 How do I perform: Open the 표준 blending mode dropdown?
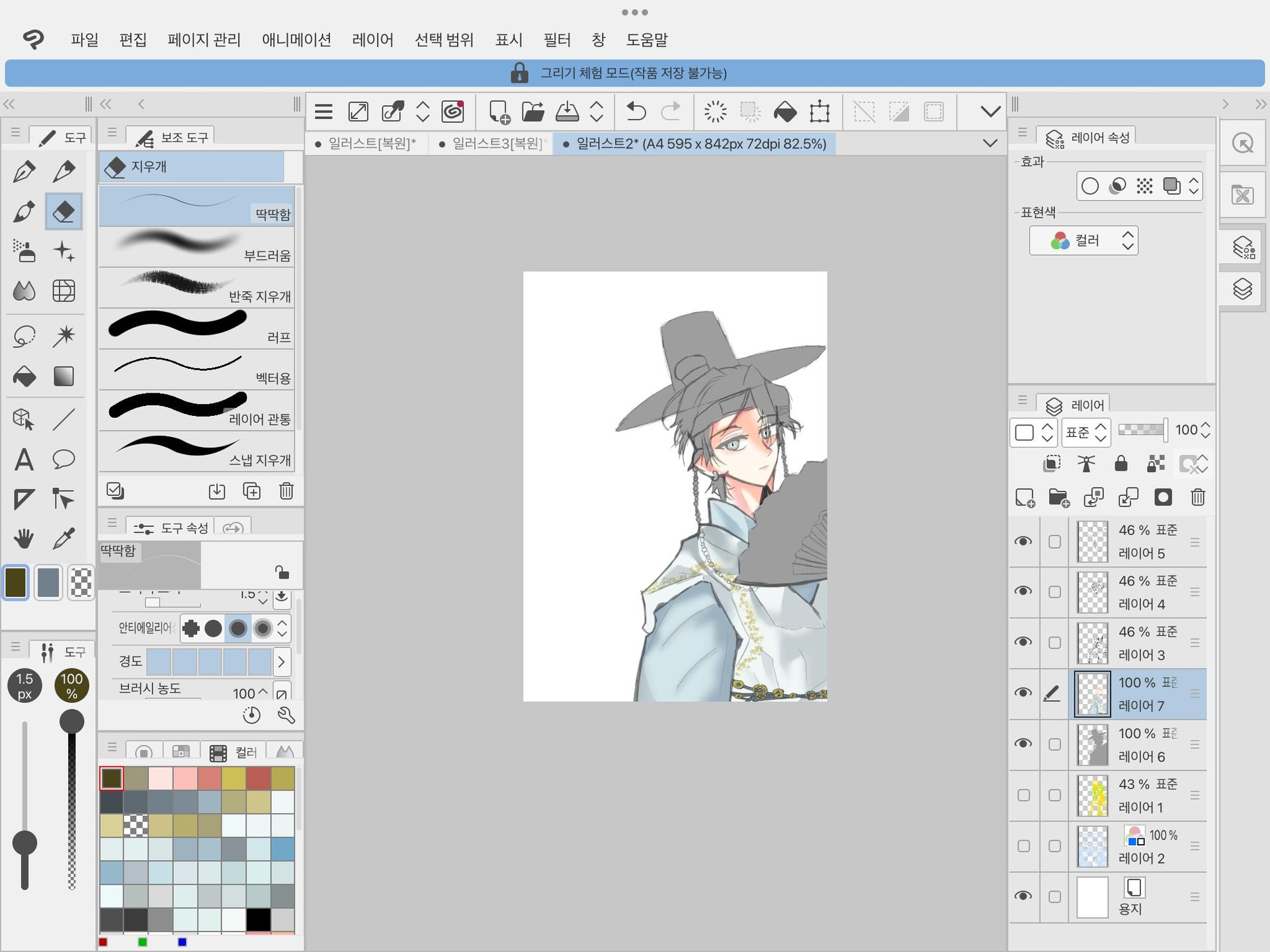[x=1085, y=432]
